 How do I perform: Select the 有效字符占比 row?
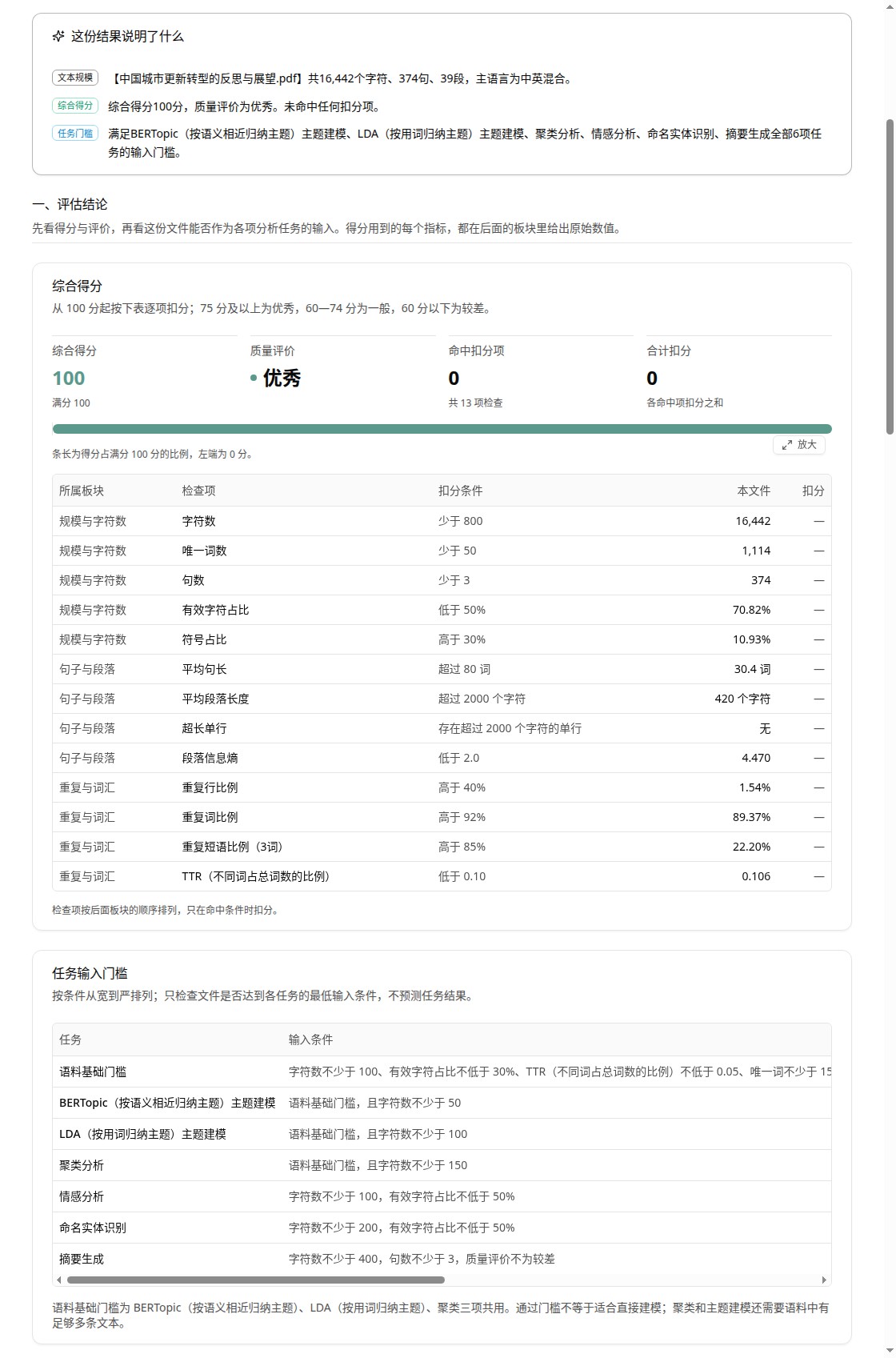point(442,610)
